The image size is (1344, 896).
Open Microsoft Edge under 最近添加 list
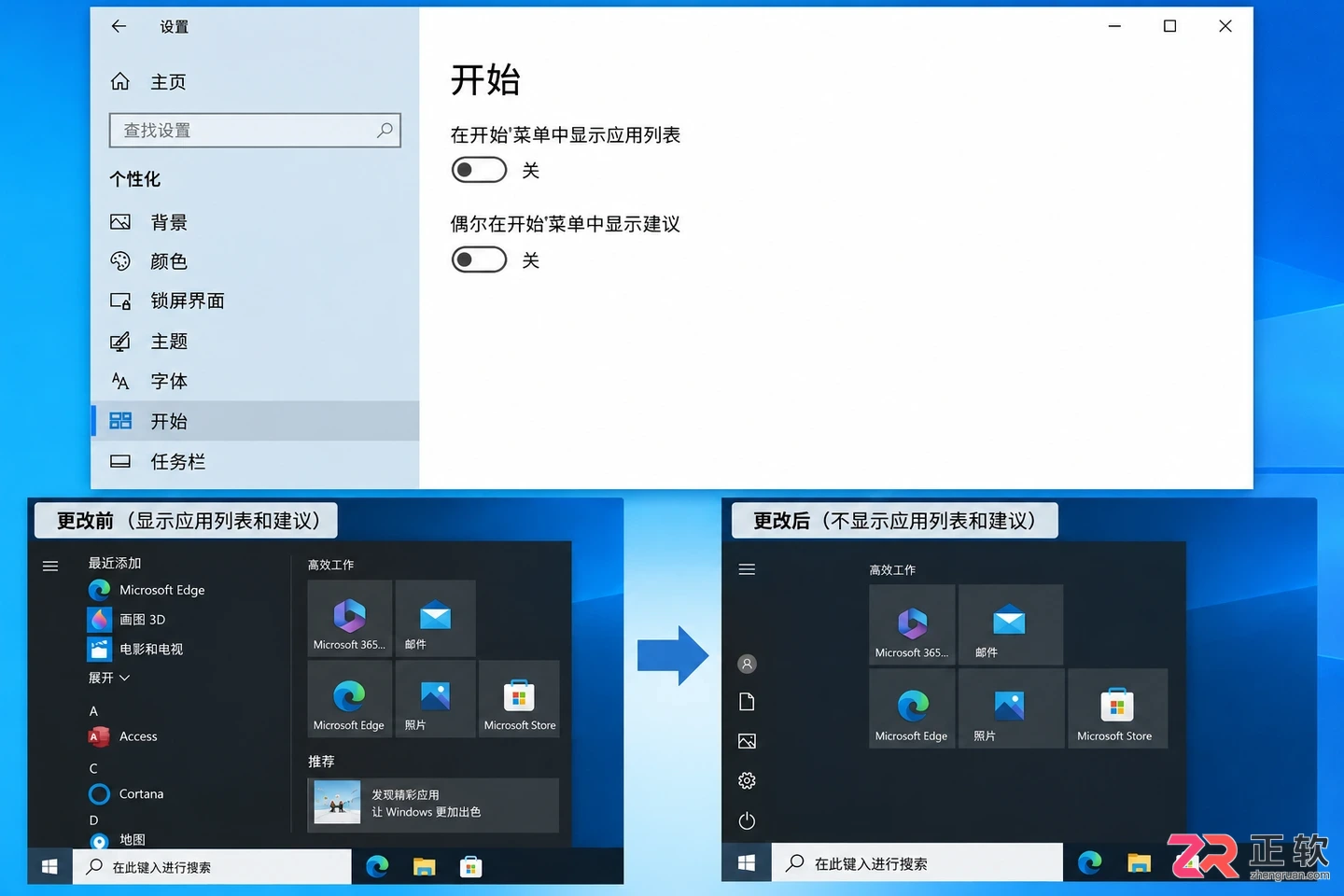click(147, 590)
